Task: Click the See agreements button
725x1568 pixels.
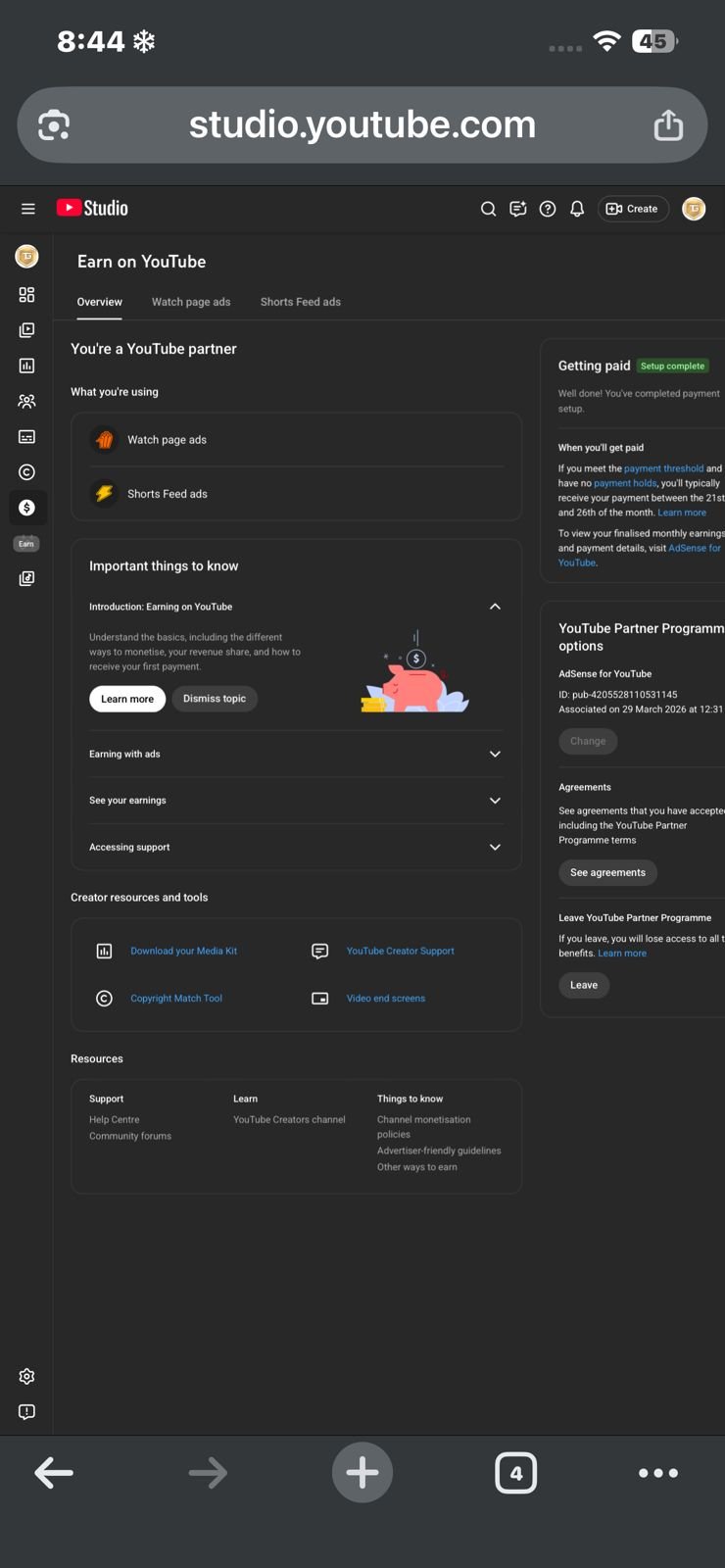Action: (x=607, y=873)
